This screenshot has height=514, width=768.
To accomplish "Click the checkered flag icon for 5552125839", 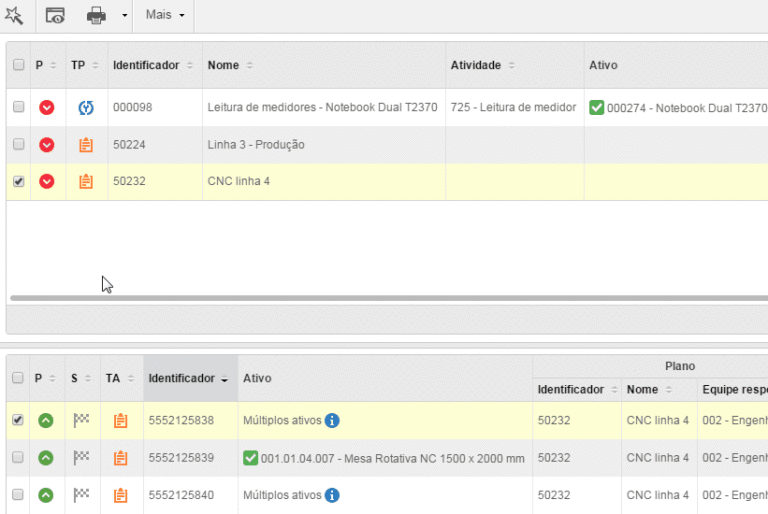I will point(81,458).
